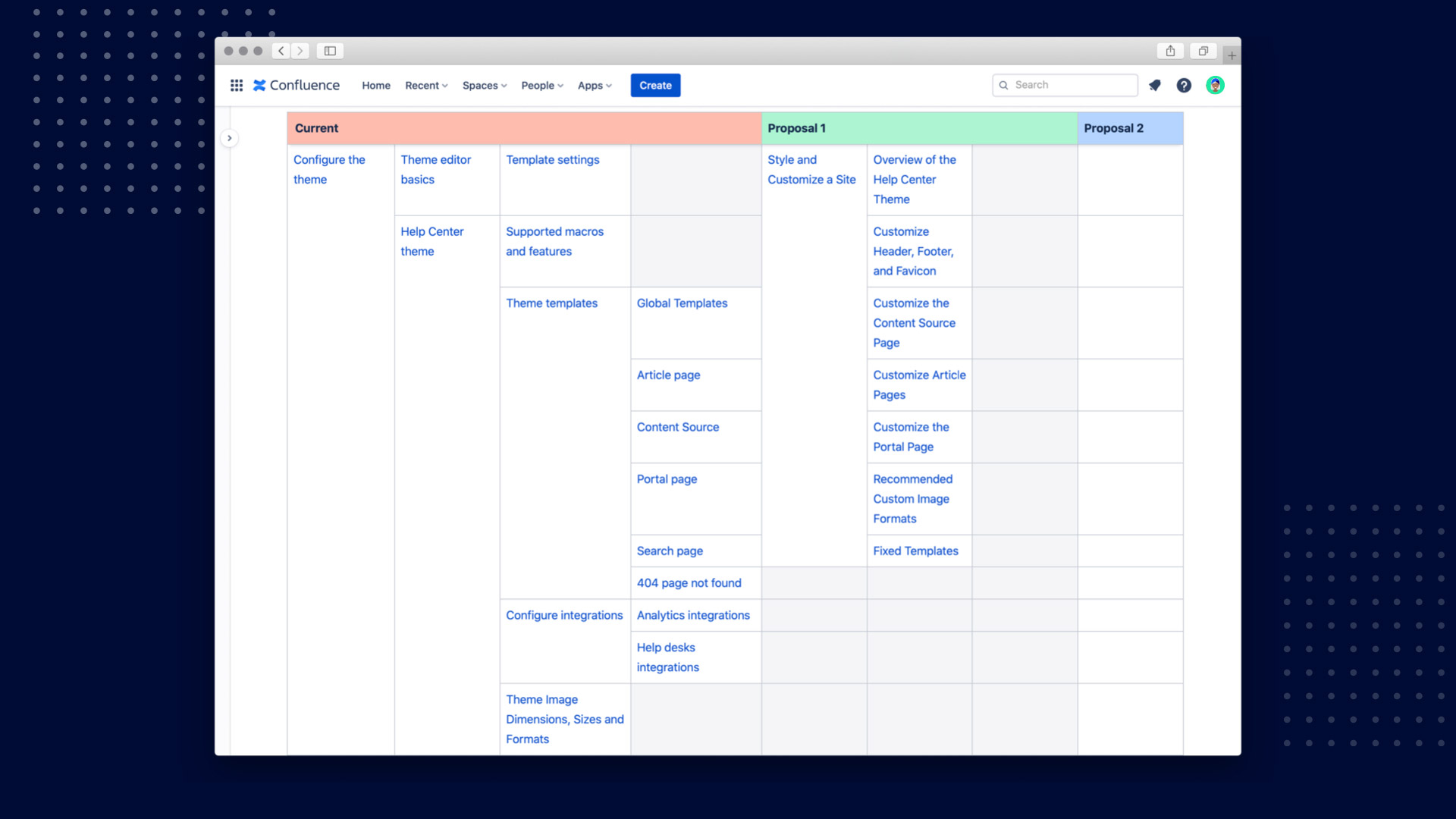The width and height of the screenshot is (1456, 819).
Task: Click the share/export icon in toolbar
Action: coord(1170,51)
